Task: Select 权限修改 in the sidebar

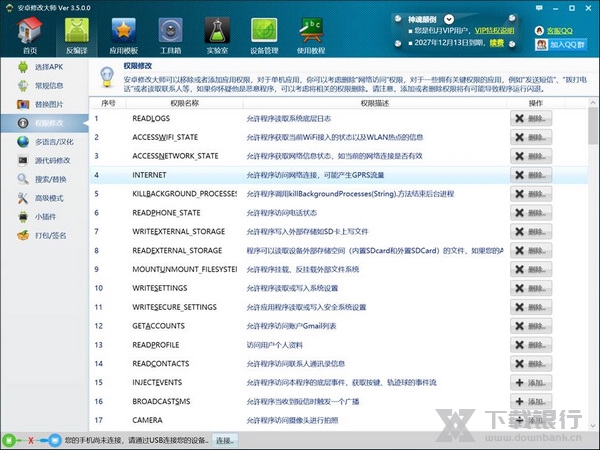Action: click(x=44, y=123)
